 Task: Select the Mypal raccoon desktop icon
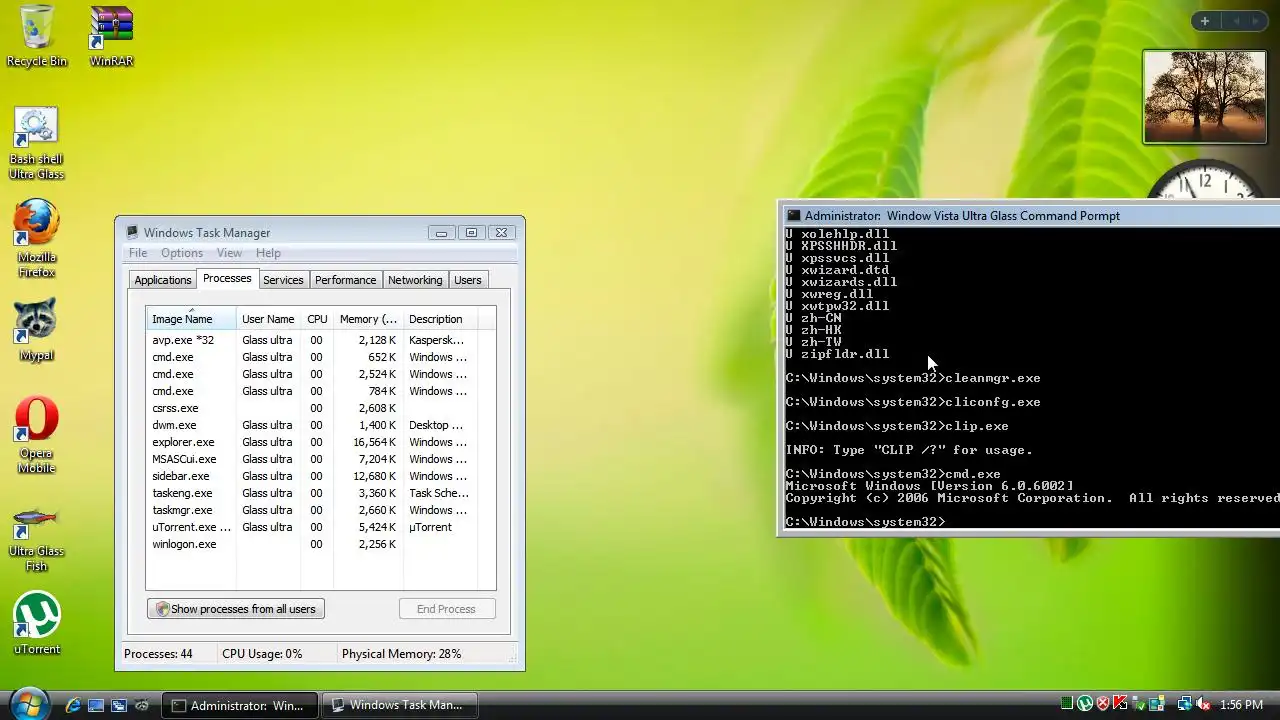pos(37,331)
